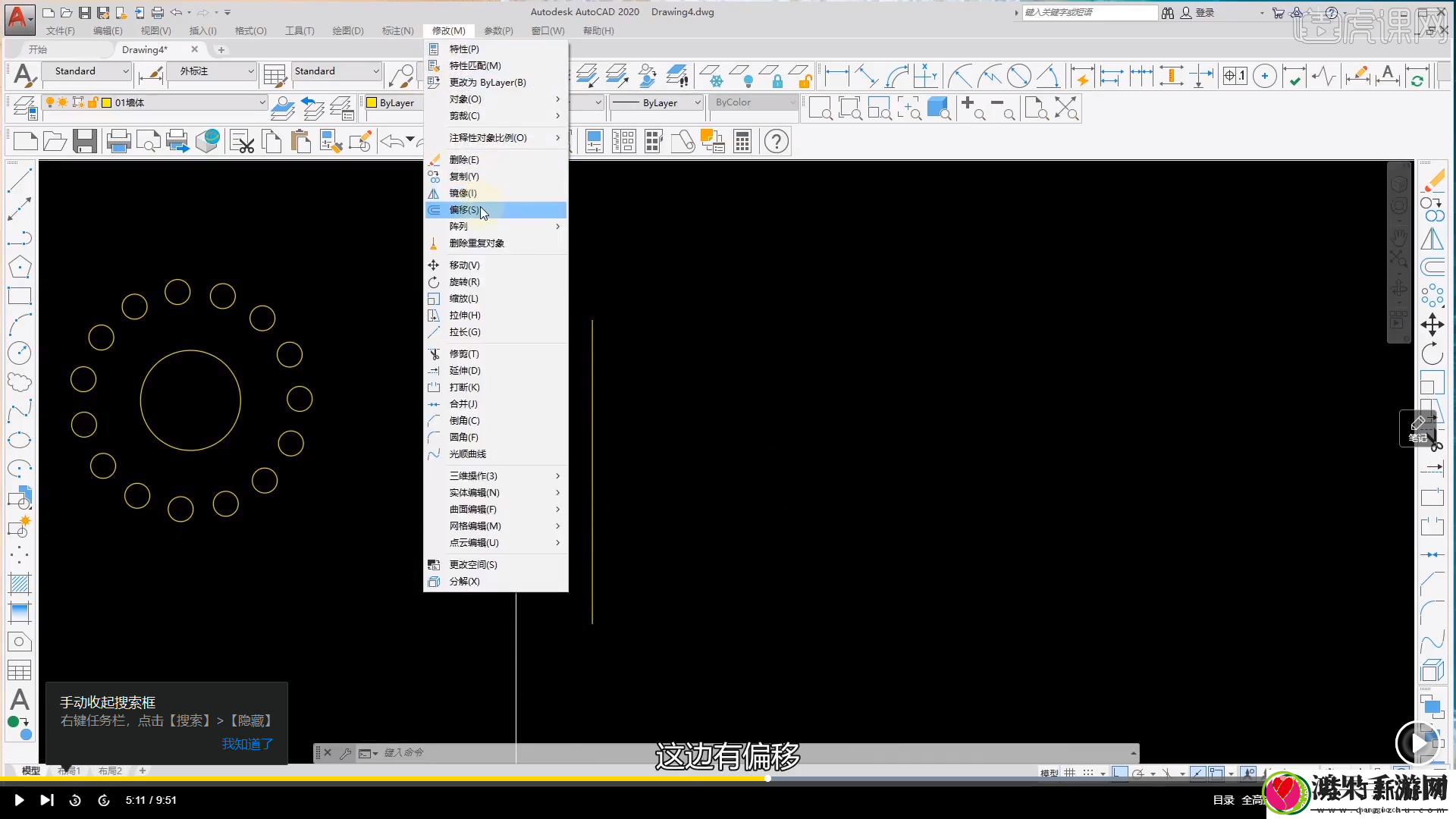Click the Erase tool in right toolbar
1456x819 pixels.
(x=1432, y=180)
